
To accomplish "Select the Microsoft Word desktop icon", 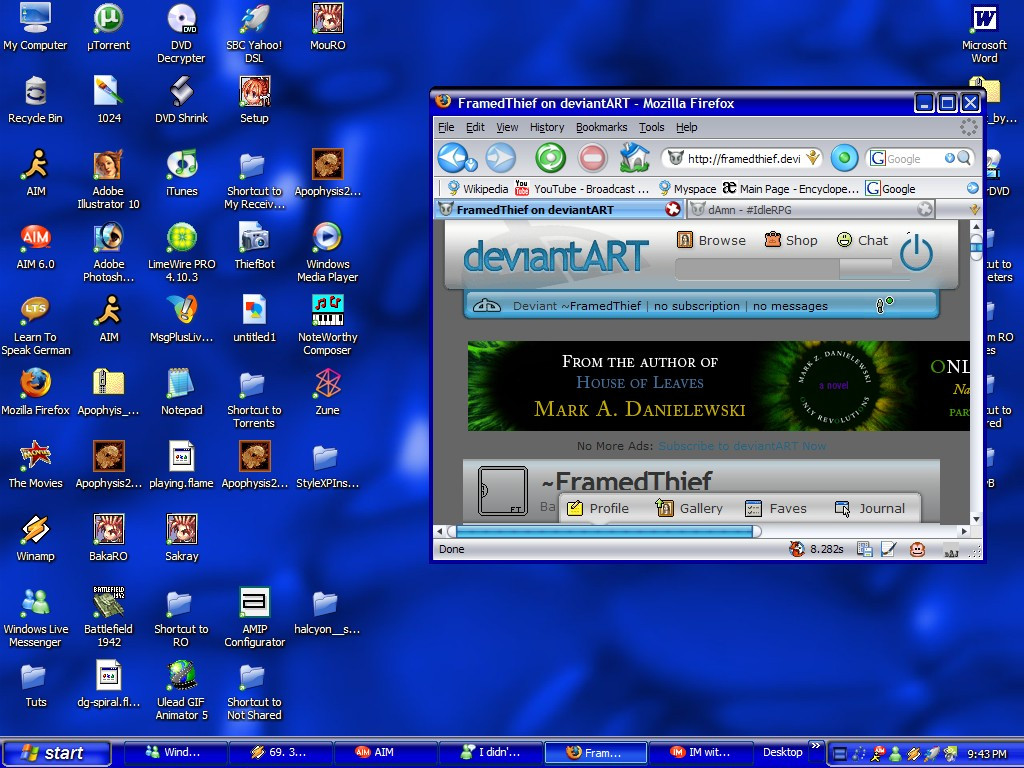I will [984, 33].
